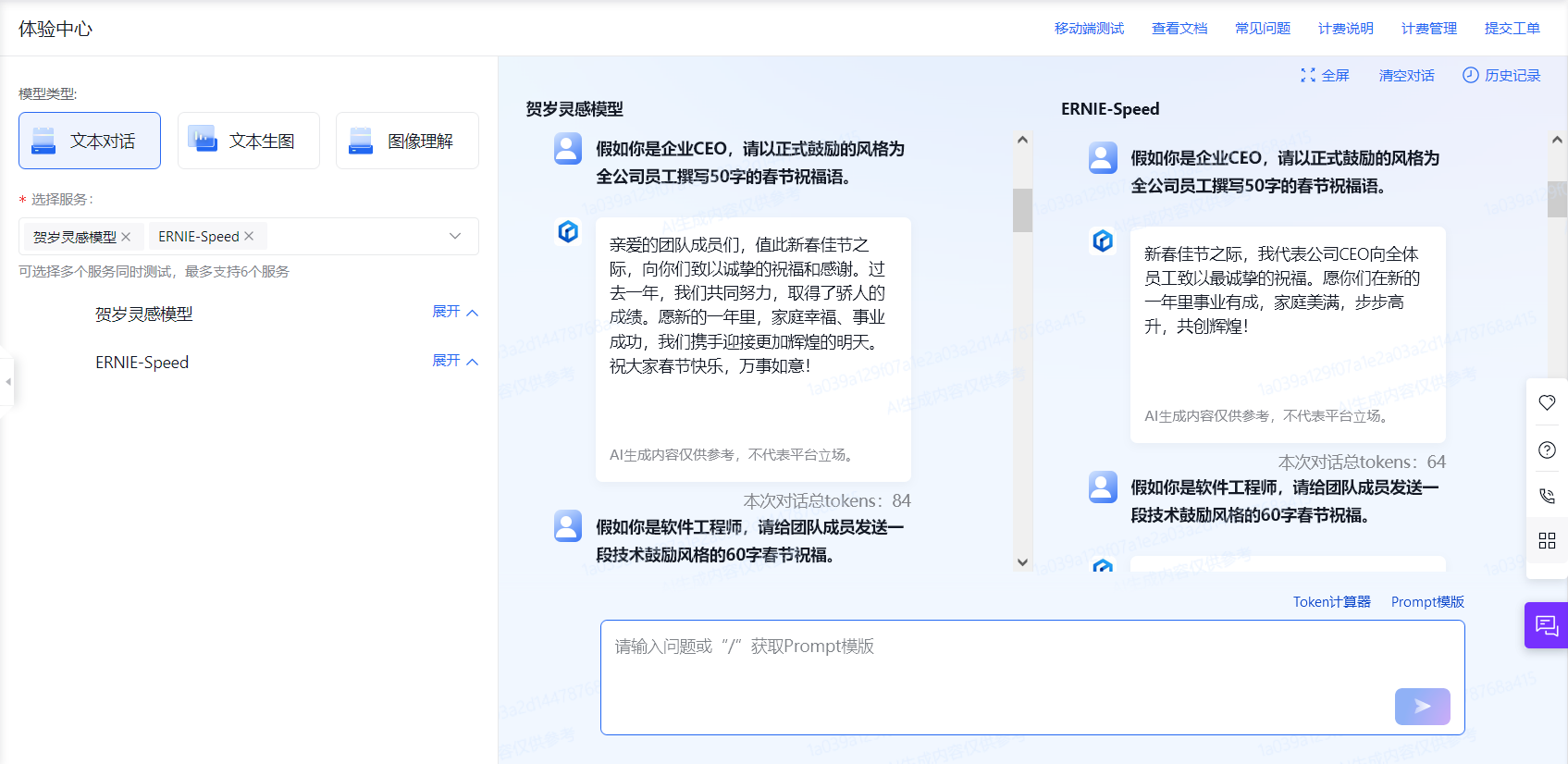The image size is (1568, 764).
Task: Collapse the left sidebar with arrow handle
Action: click(7, 381)
